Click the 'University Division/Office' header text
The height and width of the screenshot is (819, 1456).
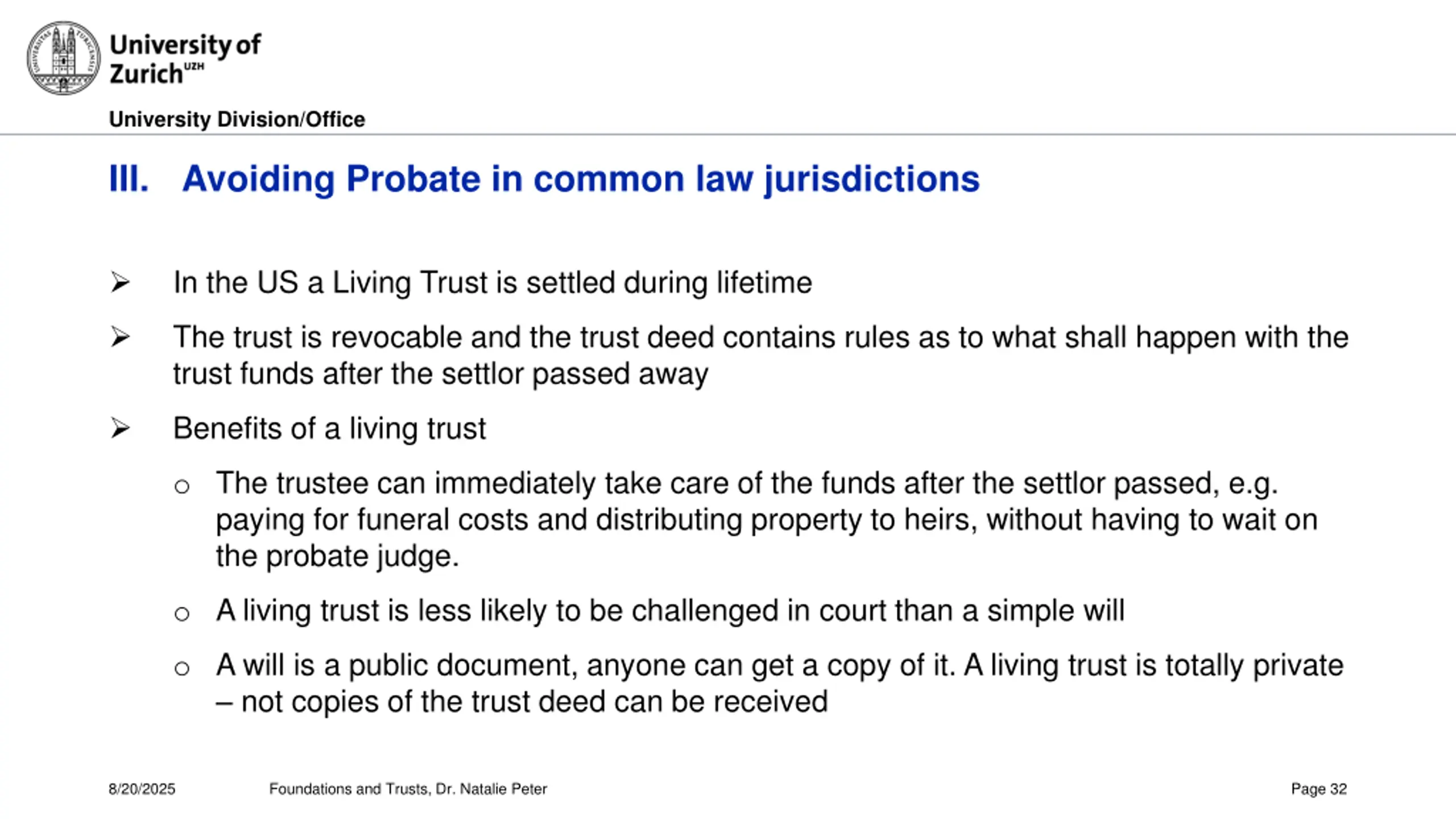coord(237,119)
